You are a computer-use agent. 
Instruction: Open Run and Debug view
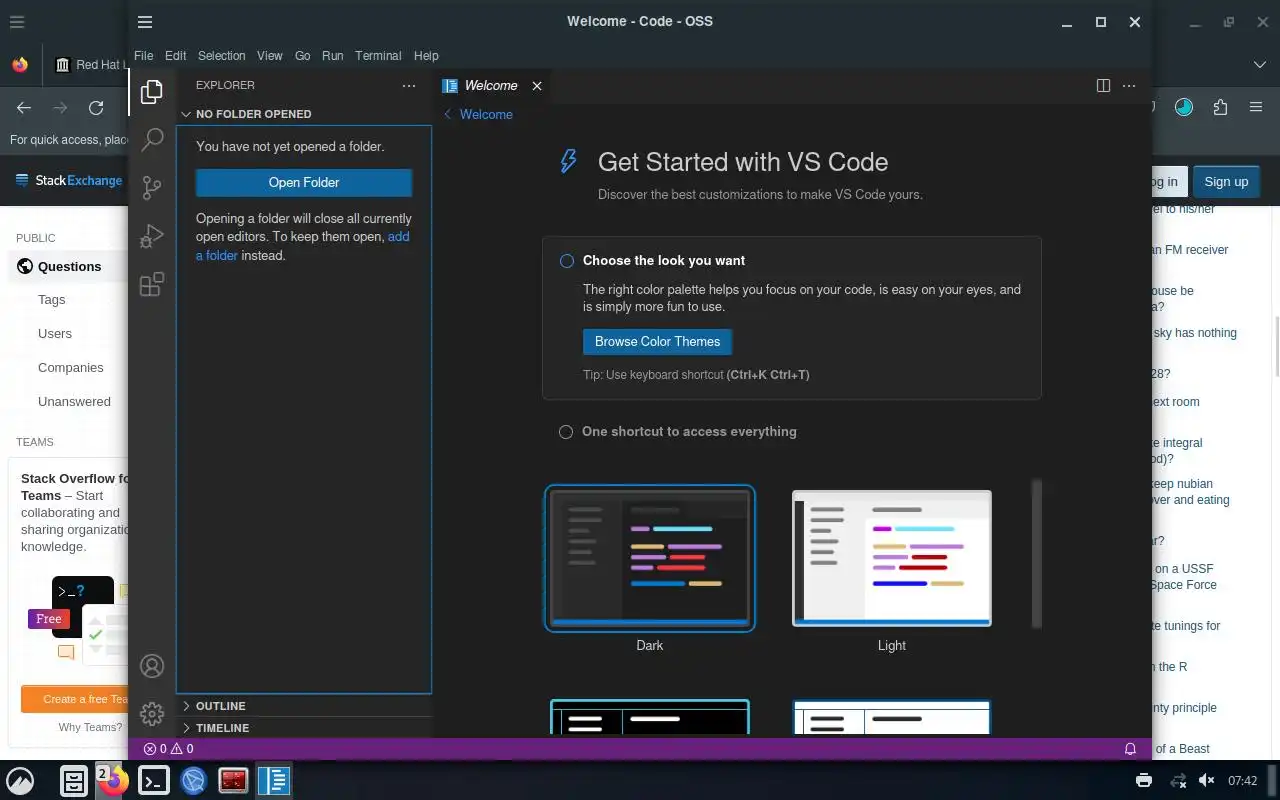tap(152, 236)
